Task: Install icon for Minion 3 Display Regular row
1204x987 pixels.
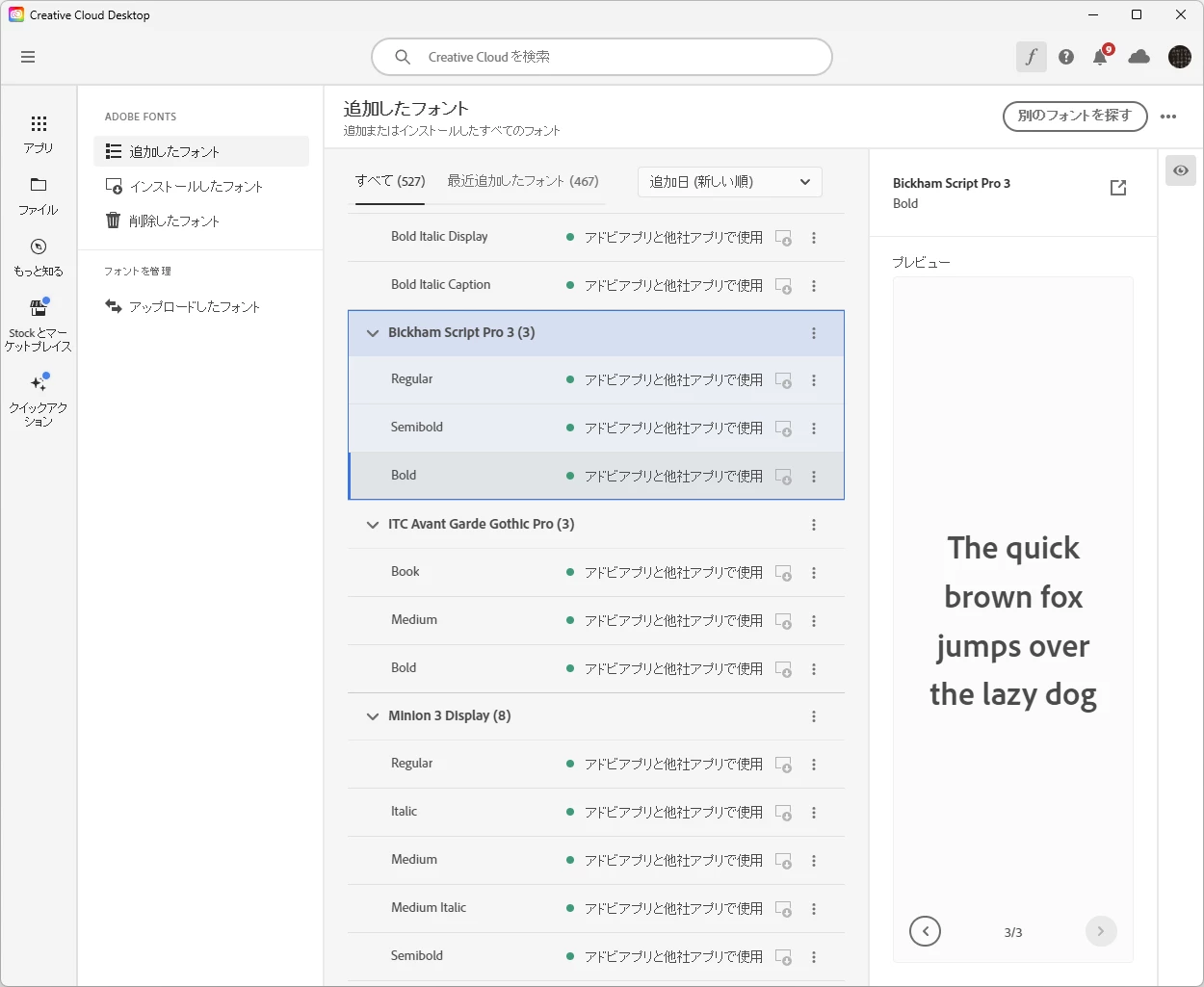Action: (784, 765)
